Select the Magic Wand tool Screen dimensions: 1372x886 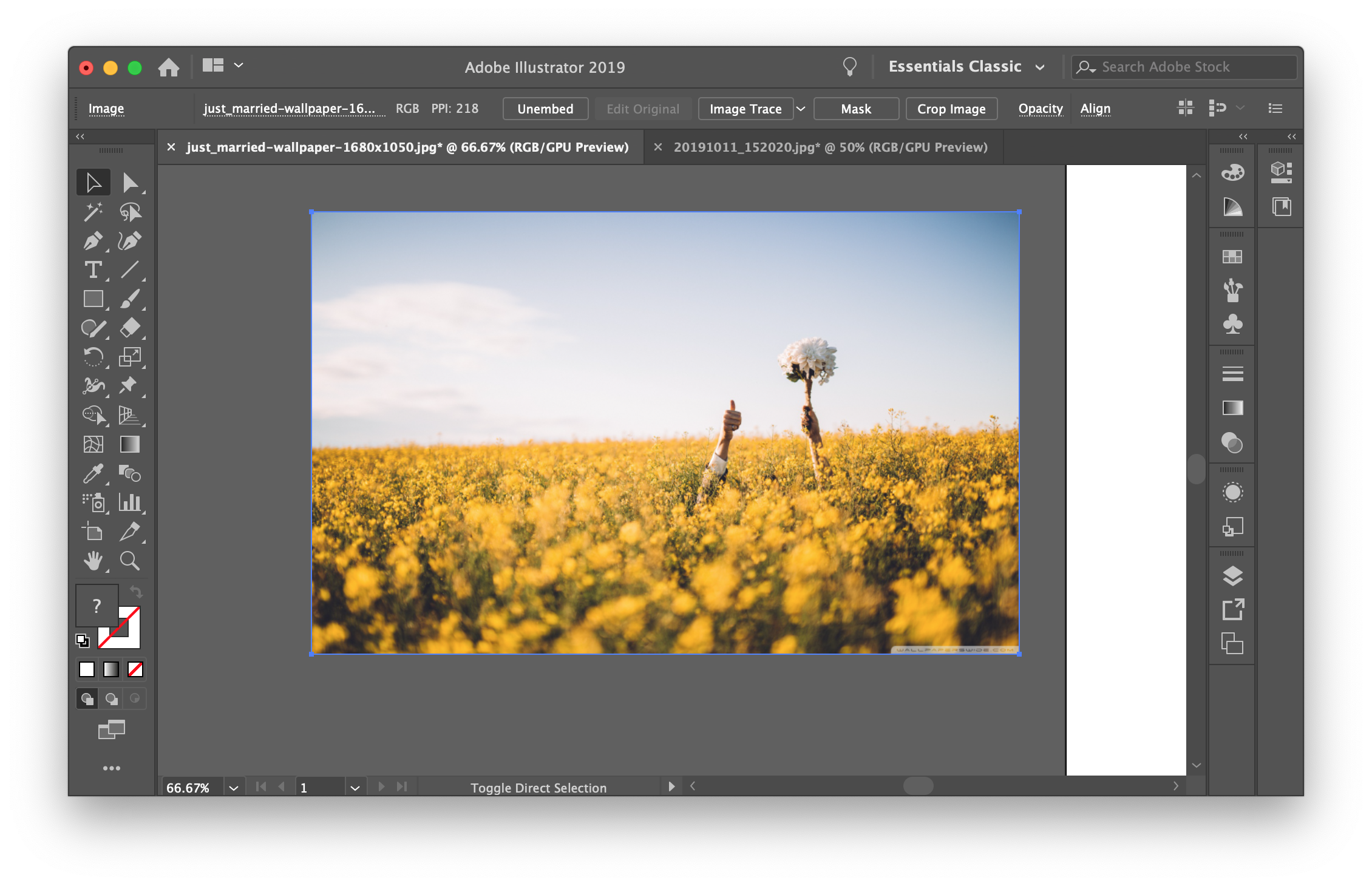coord(92,212)
